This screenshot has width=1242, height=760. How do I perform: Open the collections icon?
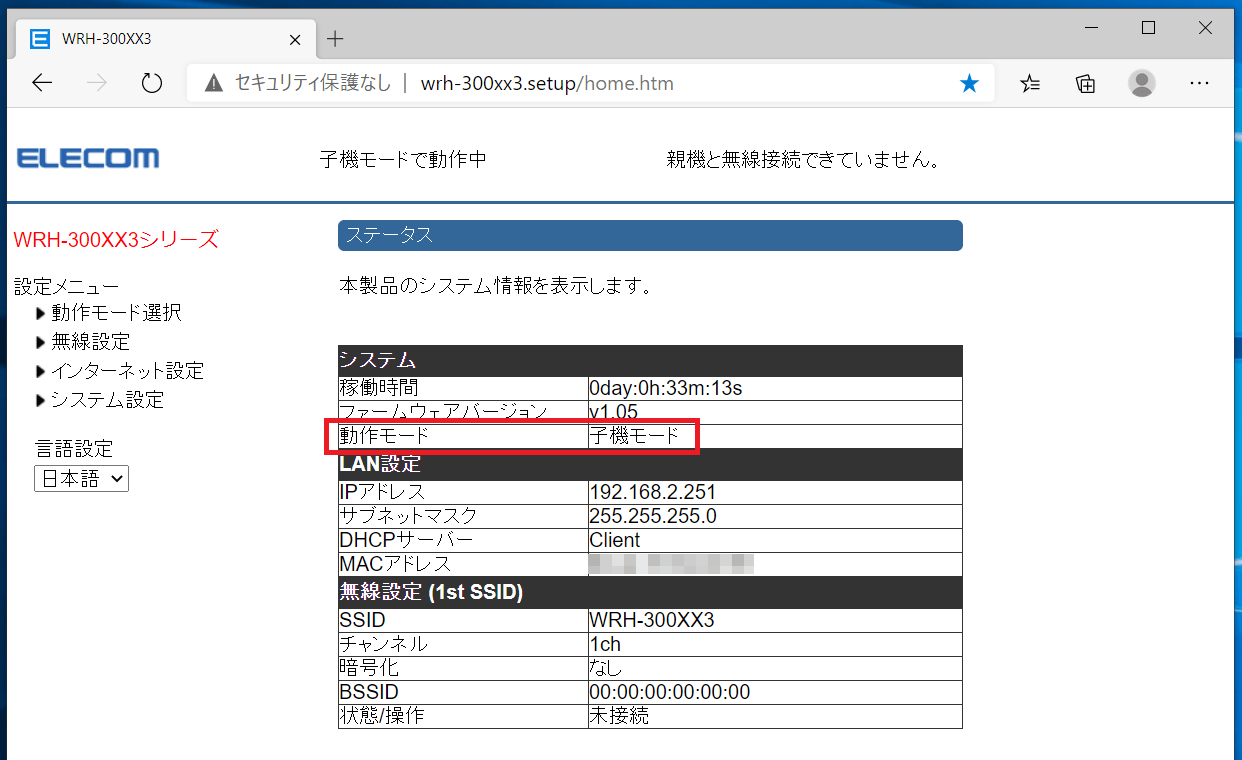pyautogui.click(x=1086, y=83)
